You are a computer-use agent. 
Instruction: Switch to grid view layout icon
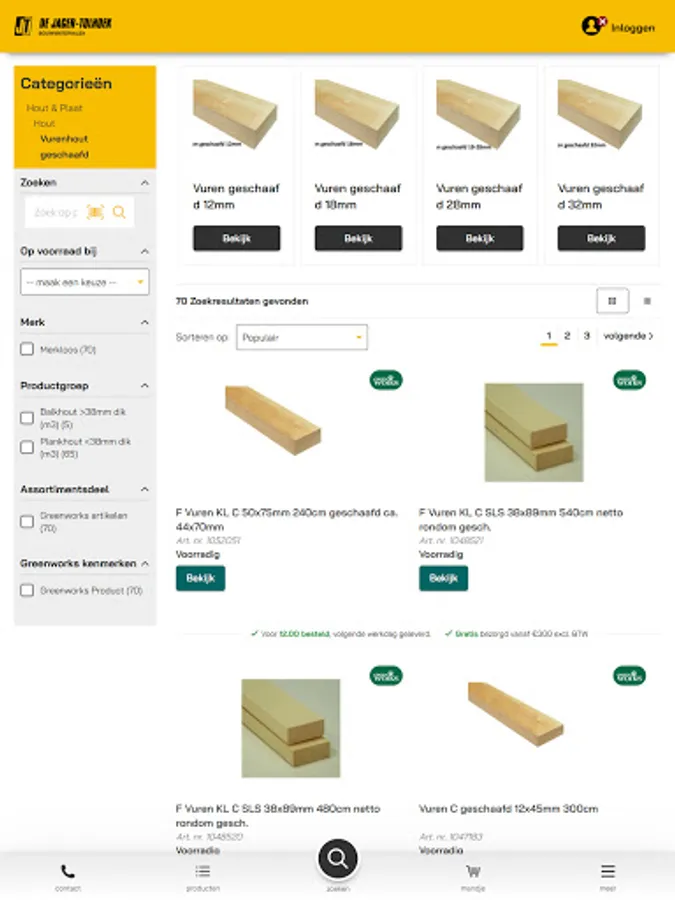tap(612, 301)
